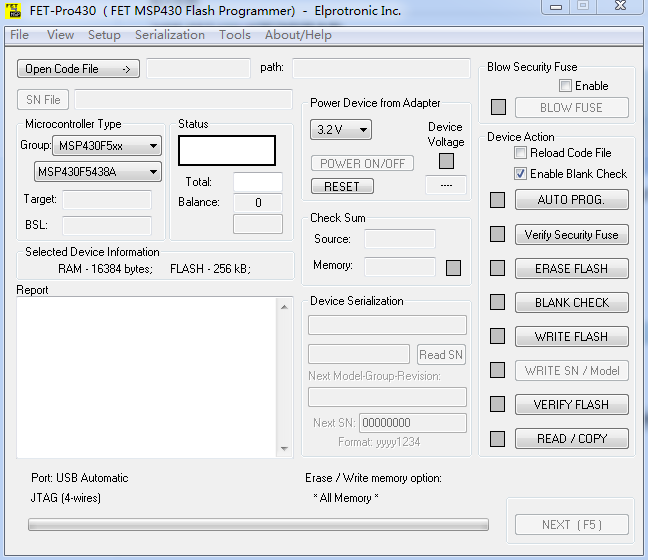
Task: Click Report scrollbar up arrow
Action: 284,307
